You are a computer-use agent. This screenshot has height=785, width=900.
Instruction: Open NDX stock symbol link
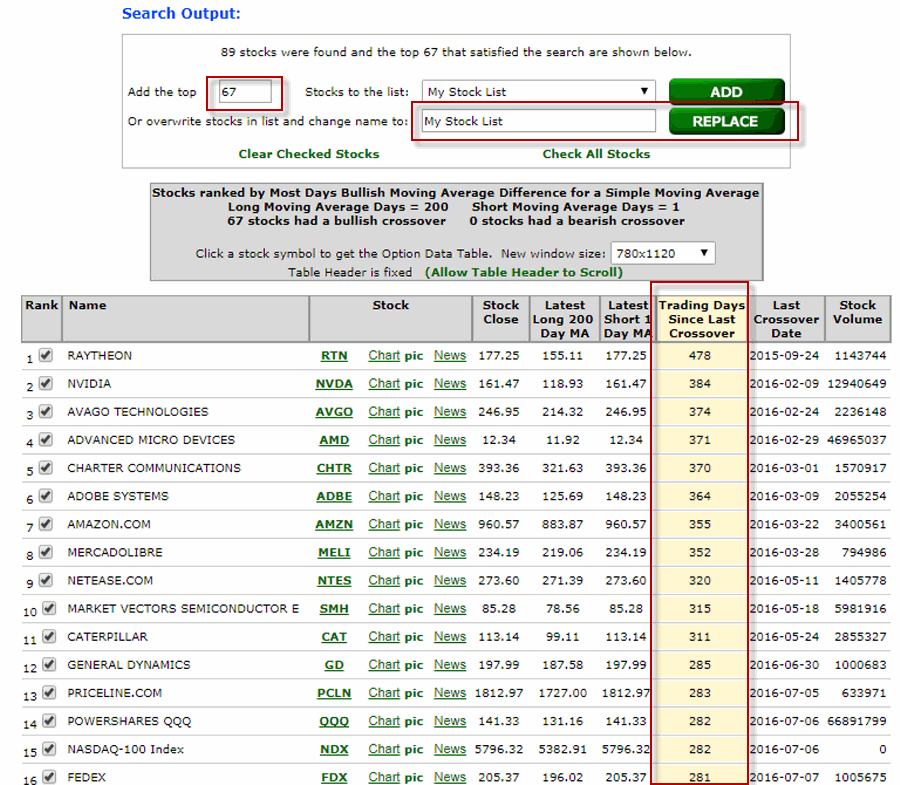click(x=334, y=749)
